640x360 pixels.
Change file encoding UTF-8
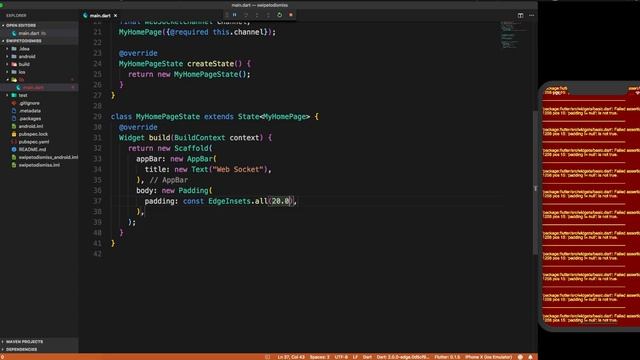tap(341, 357)
